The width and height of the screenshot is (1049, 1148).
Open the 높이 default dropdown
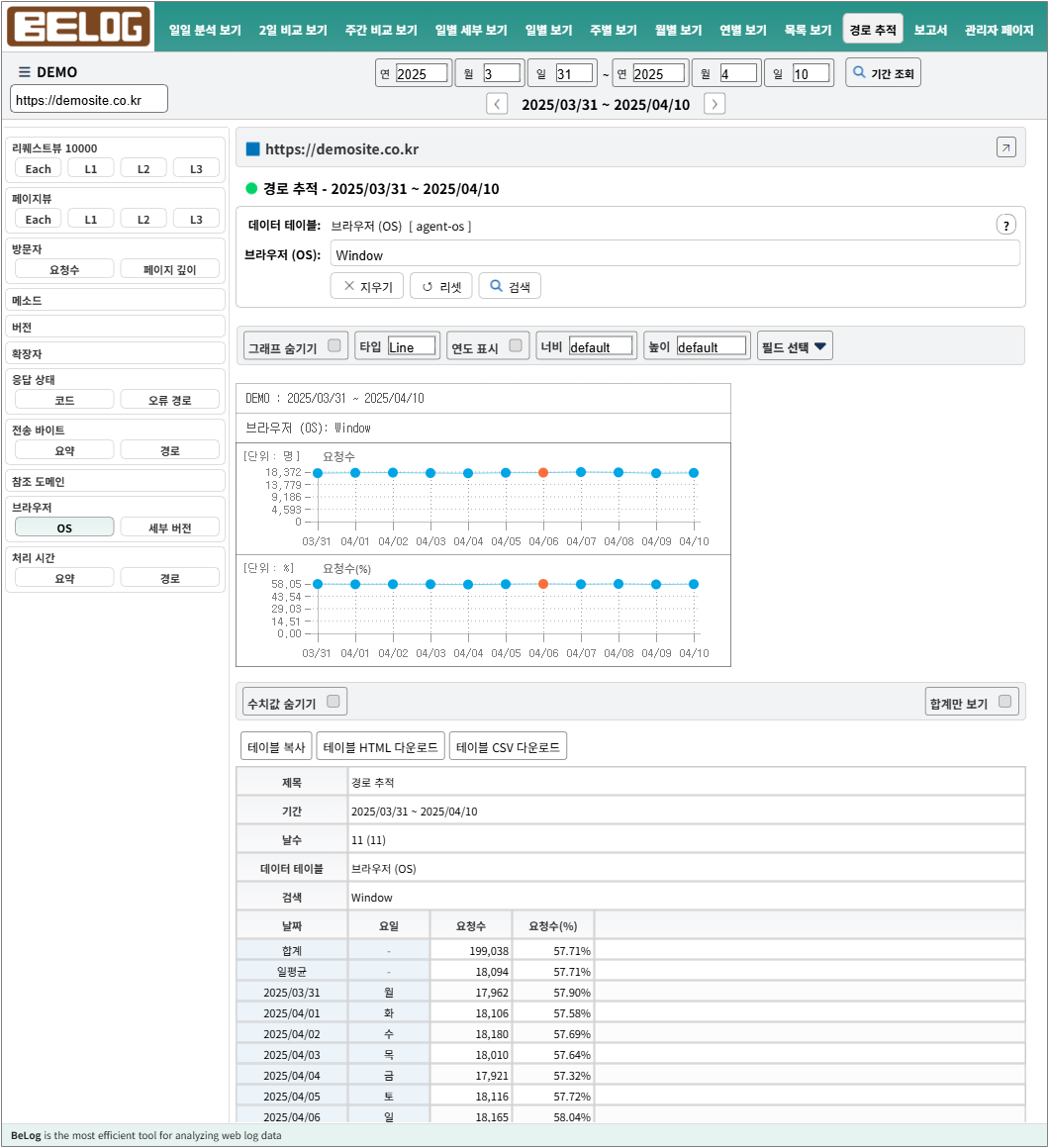click(x=712, y=346)
